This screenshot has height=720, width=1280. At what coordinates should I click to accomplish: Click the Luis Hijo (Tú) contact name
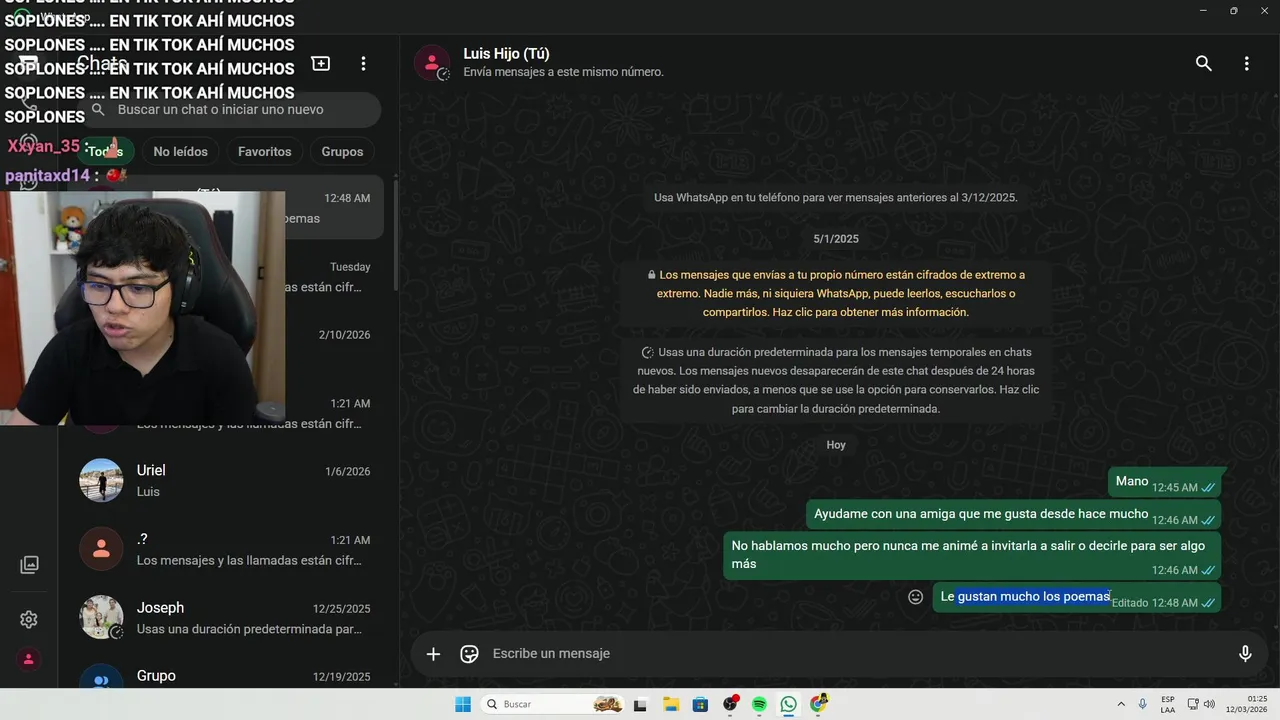(x=506, y=54)
